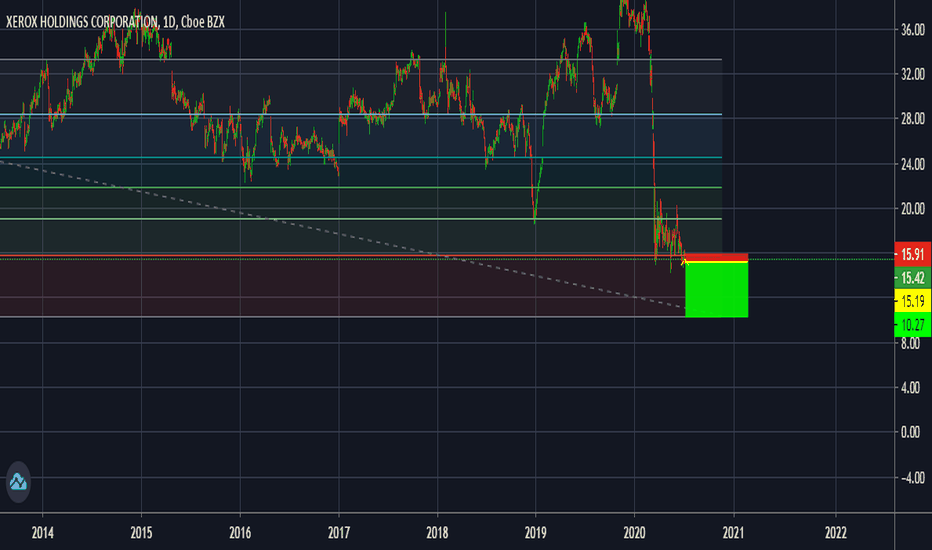Click the 4.00 price axis label
Screen dimensions: 932x550
(910, 388)
